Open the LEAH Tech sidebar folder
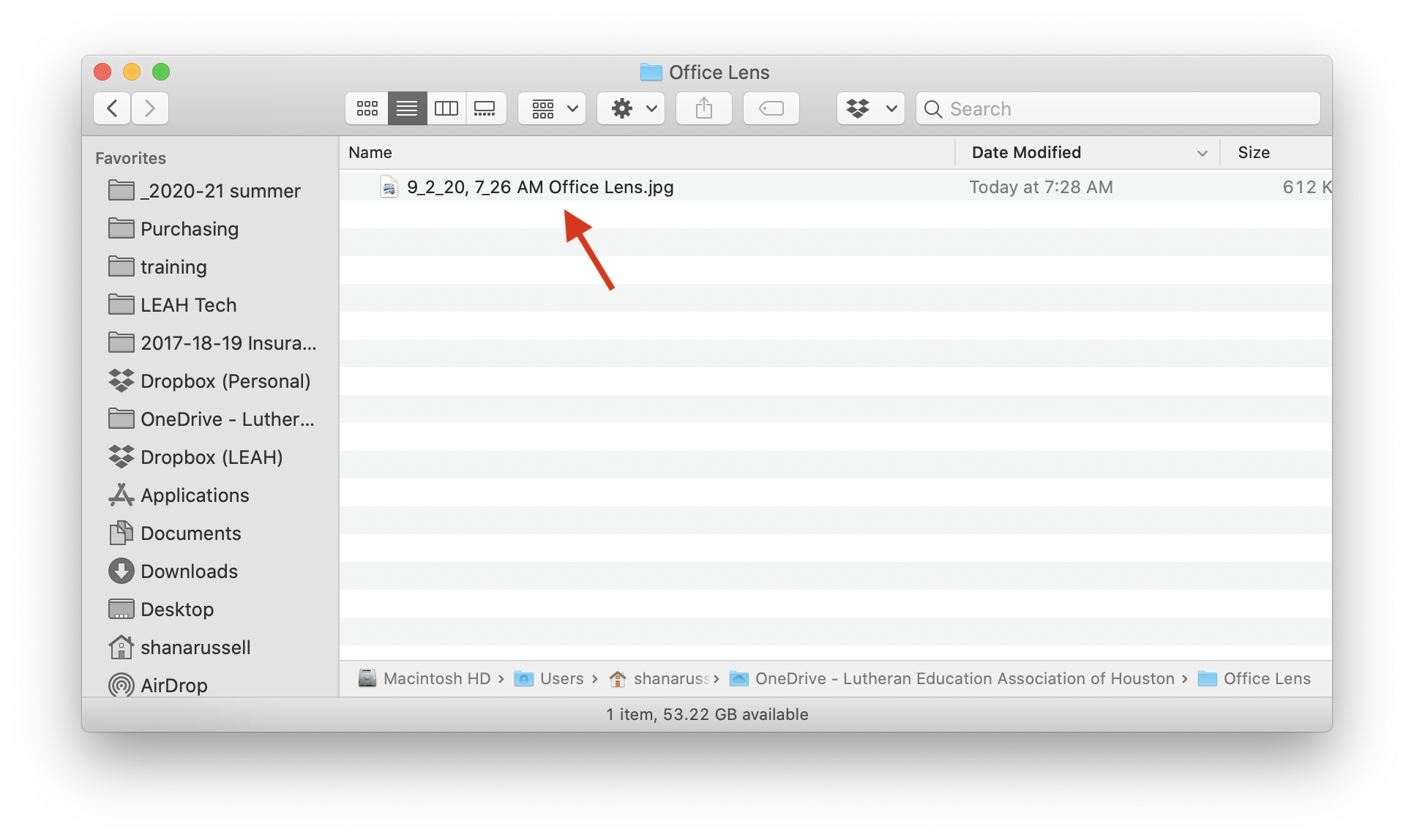Viewport: 1414px width, 840px height. [211, 305]
